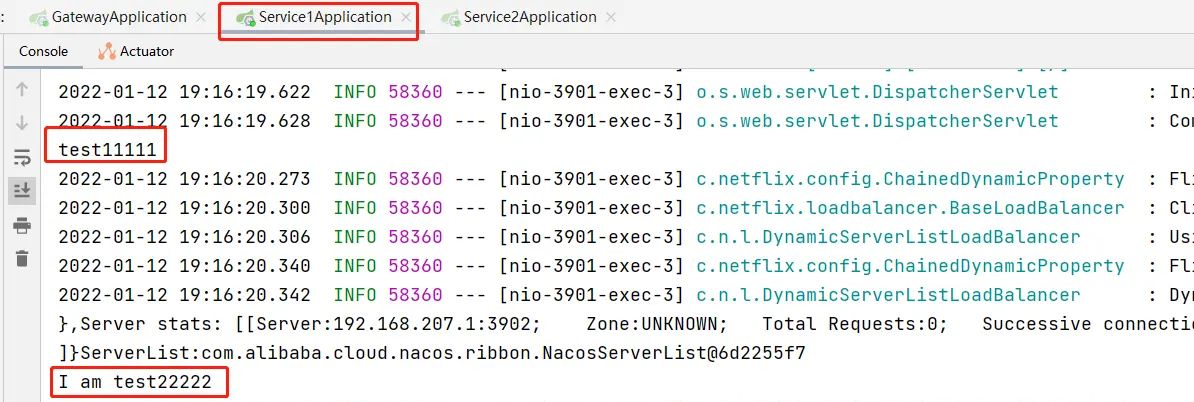Click c.netflix.loadbalancer.BaseLoadBalancer logger name
Viewport: 1194px width, 402px height.
(x=910, y=208)
